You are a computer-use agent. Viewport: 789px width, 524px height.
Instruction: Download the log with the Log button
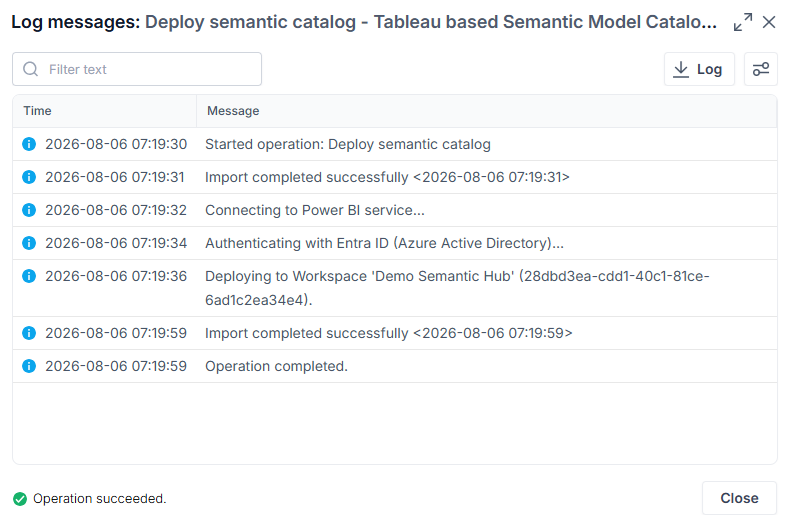point(699,69)
